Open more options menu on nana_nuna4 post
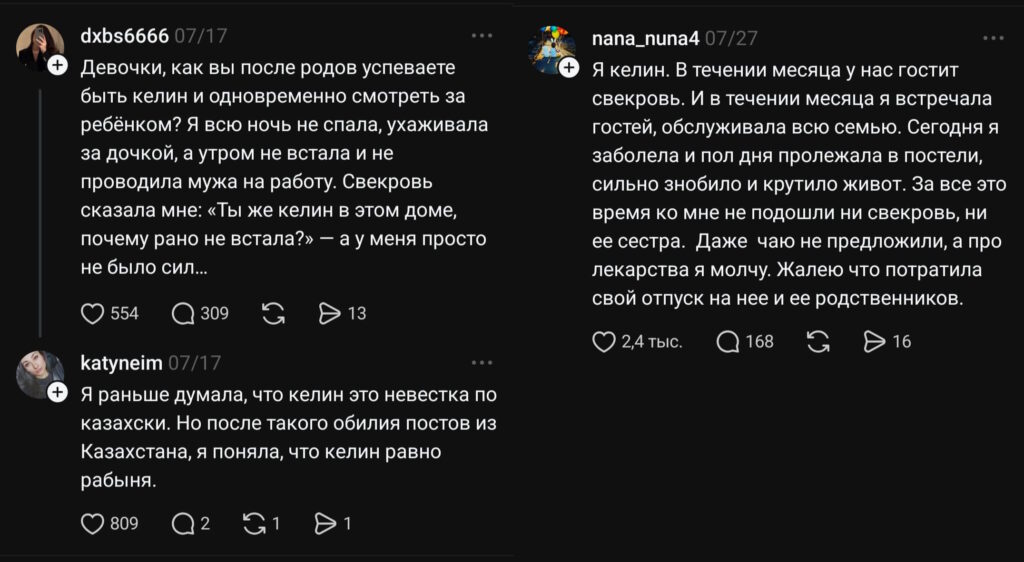 click(993, 38)
